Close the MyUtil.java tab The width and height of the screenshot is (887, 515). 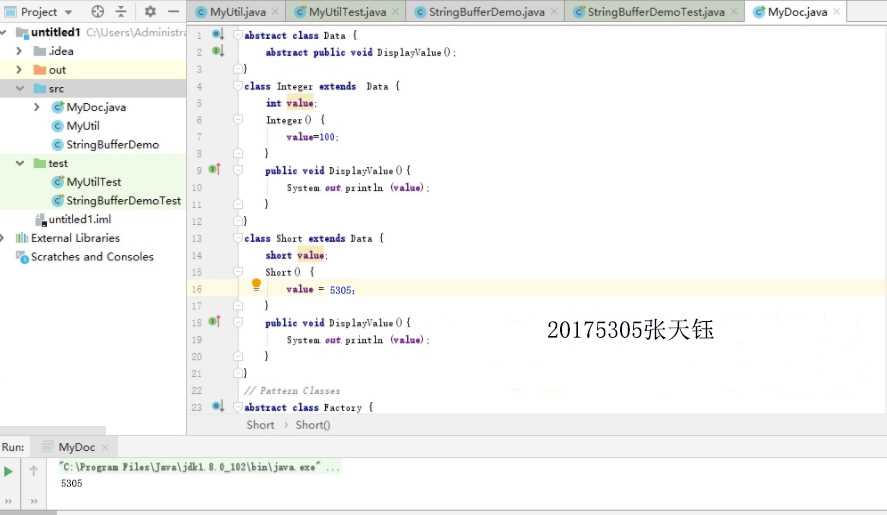[x=275, y=11]
